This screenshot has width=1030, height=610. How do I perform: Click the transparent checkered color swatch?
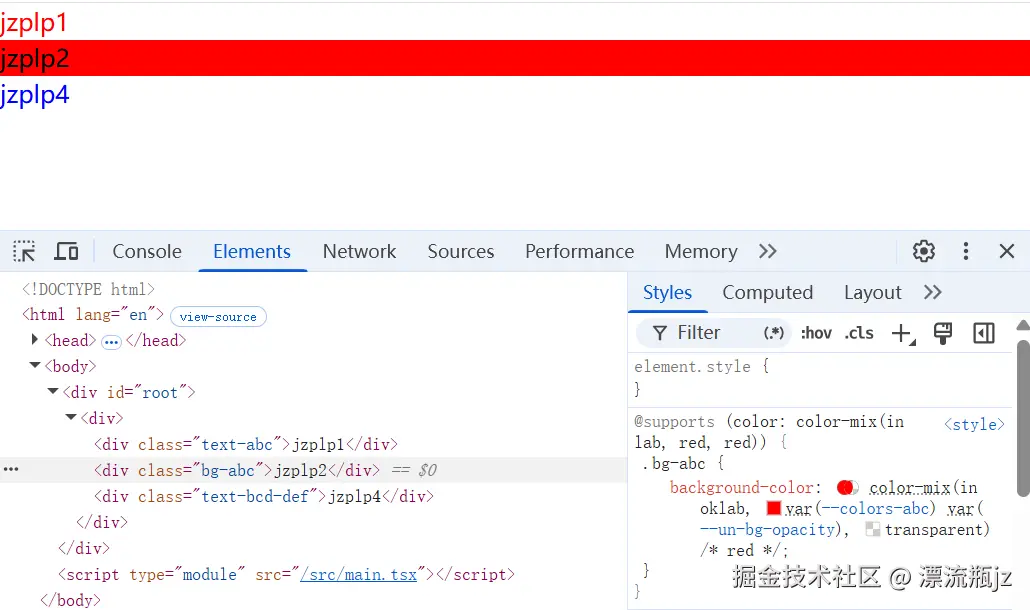point(872,529)
